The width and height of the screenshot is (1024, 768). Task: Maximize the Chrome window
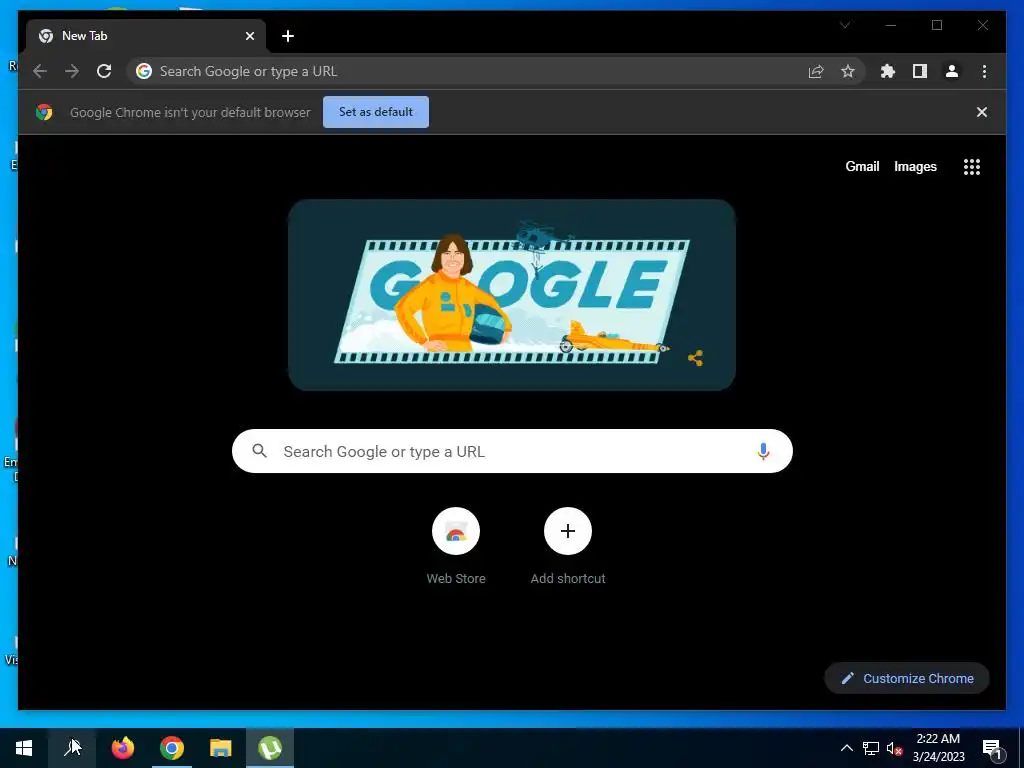[937, 25]
